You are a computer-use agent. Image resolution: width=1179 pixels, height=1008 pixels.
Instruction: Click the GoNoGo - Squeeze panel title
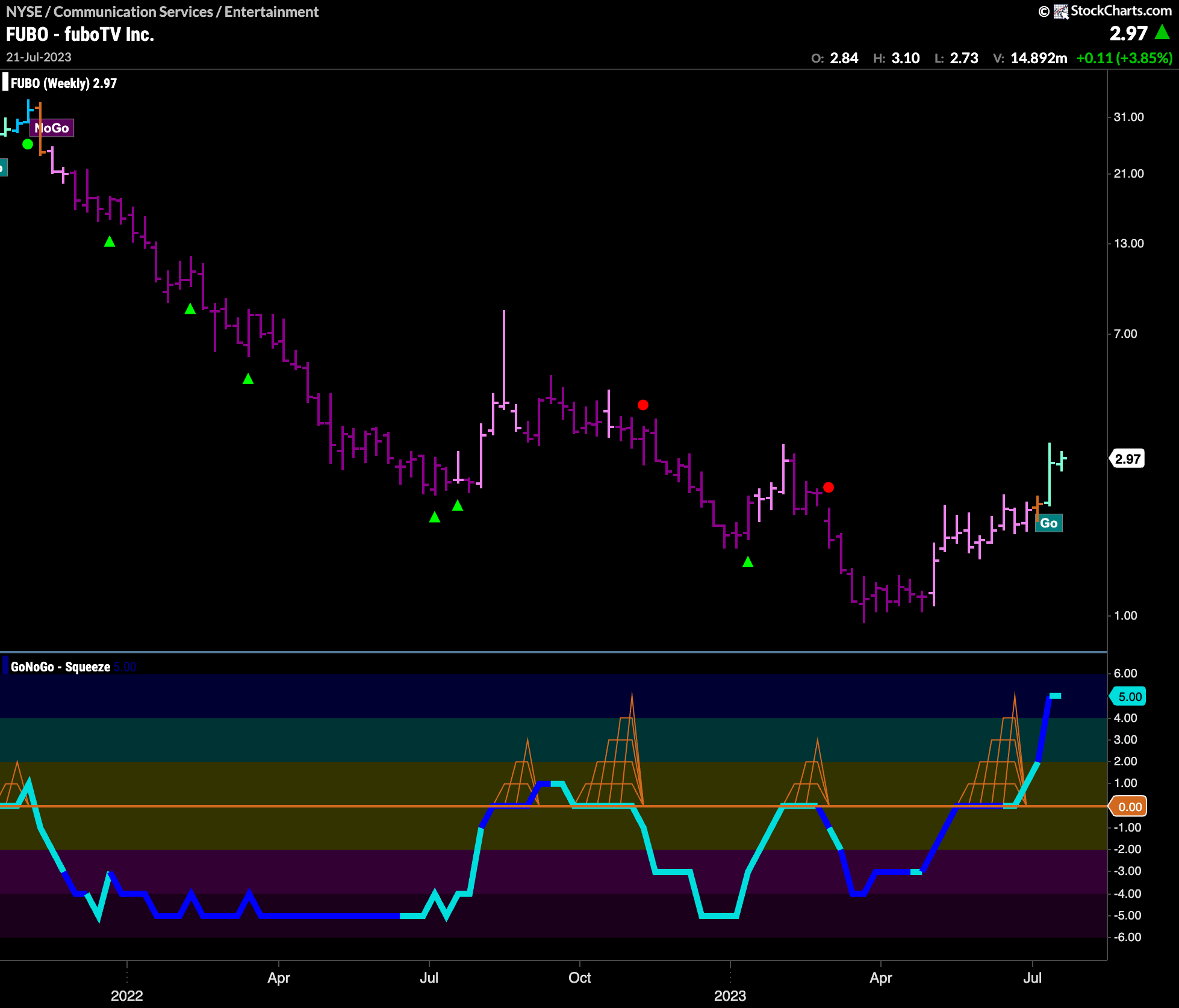pyautogui.click(x=60, y=667)
